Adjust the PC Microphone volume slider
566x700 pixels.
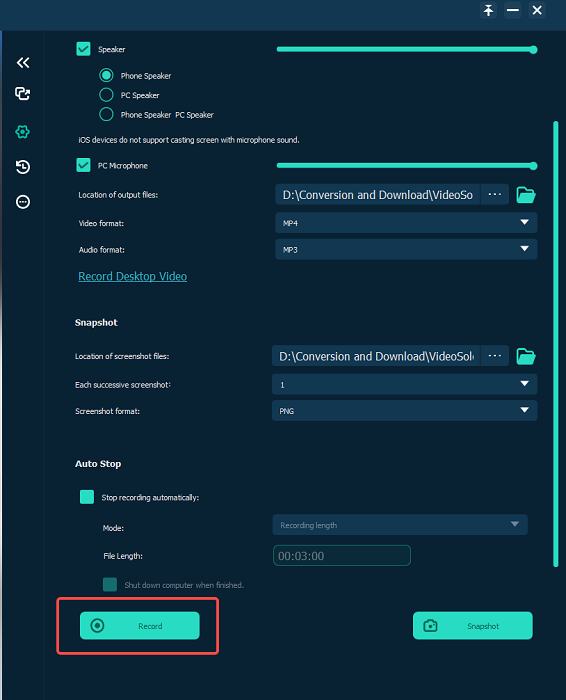[407, 166]
